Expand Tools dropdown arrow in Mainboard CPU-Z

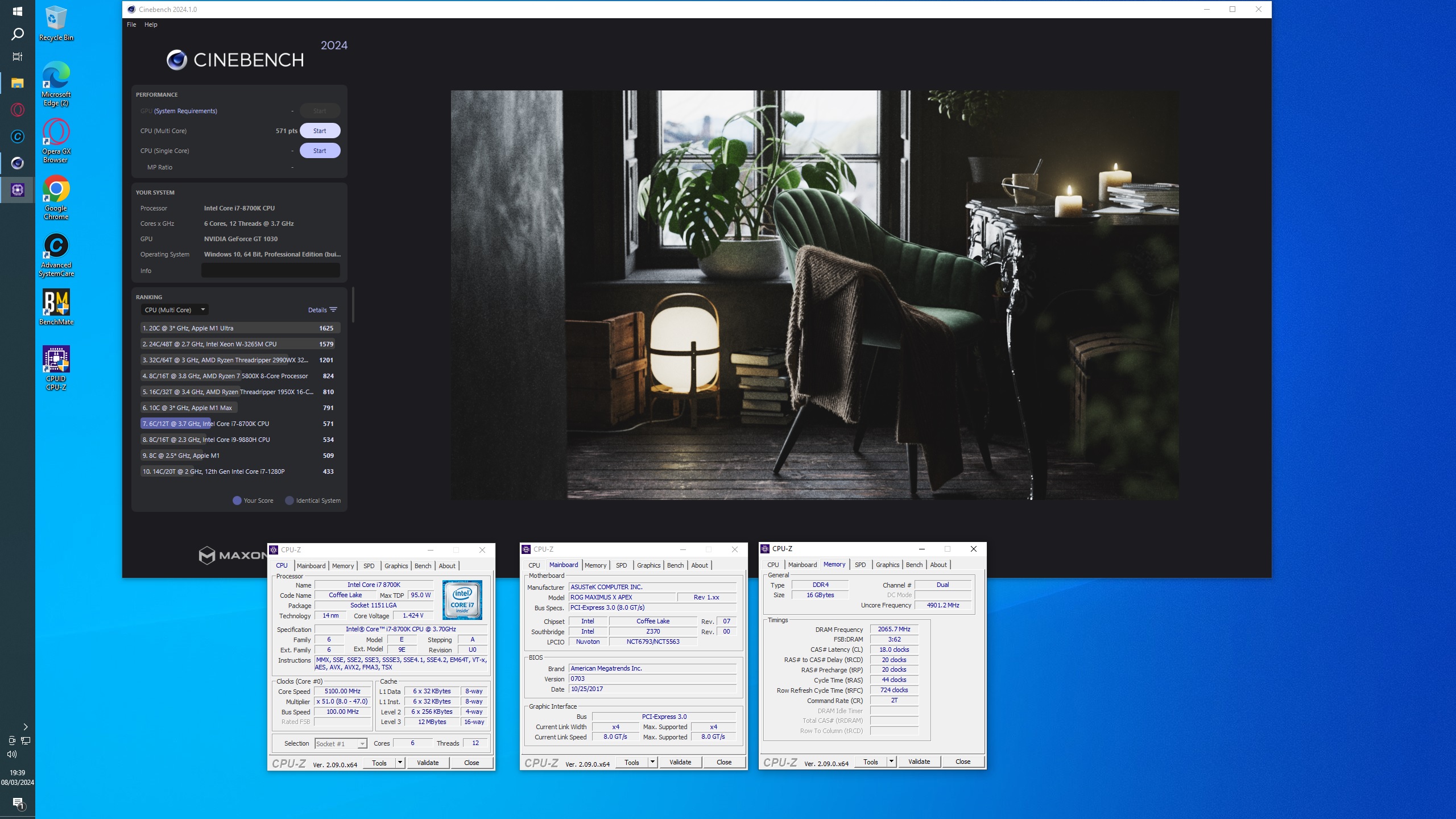[652, 762]
